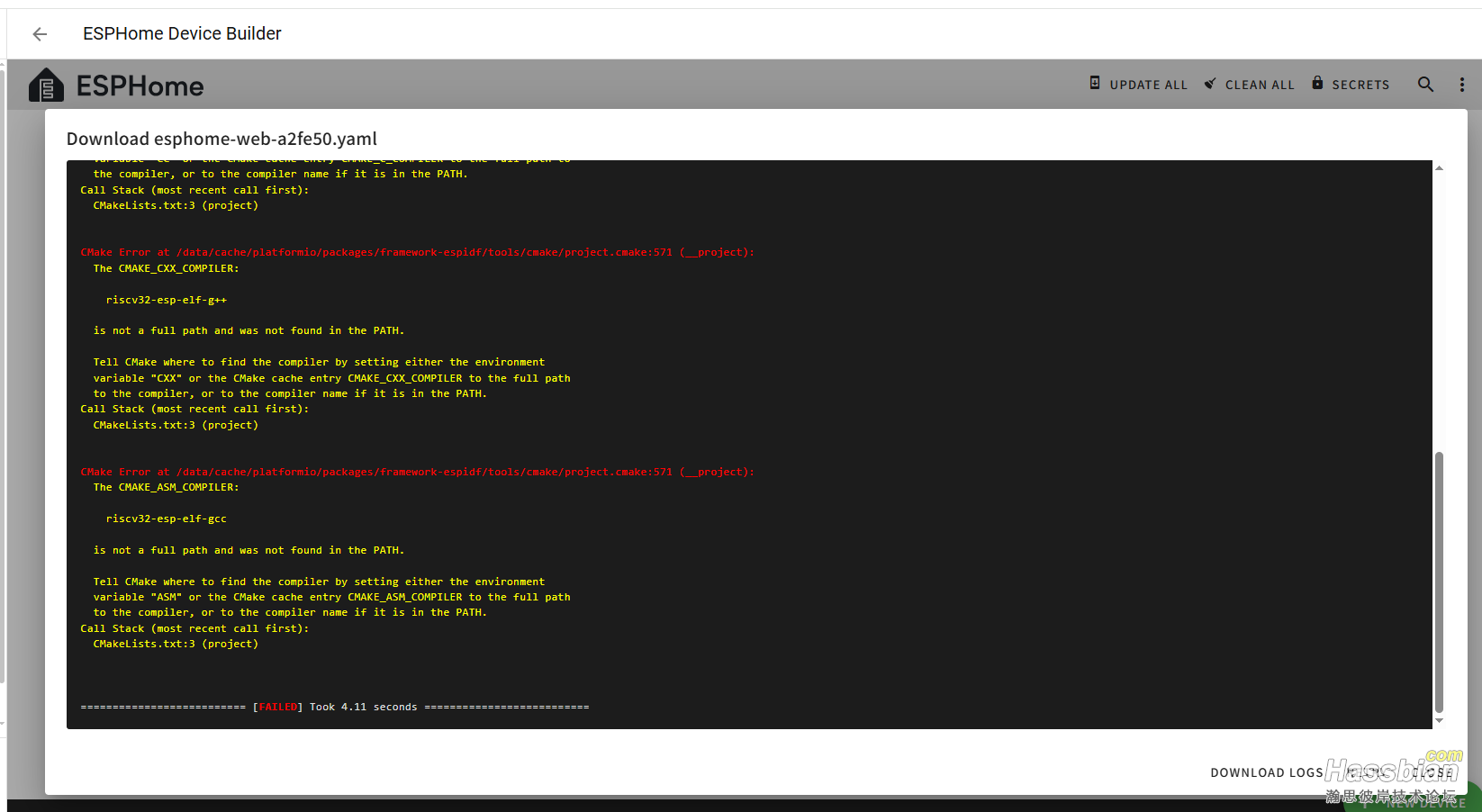Go back using the arrow icon
Viewport: 1482px width, 812px height.
pyautogui.click(x=40, y=34)
